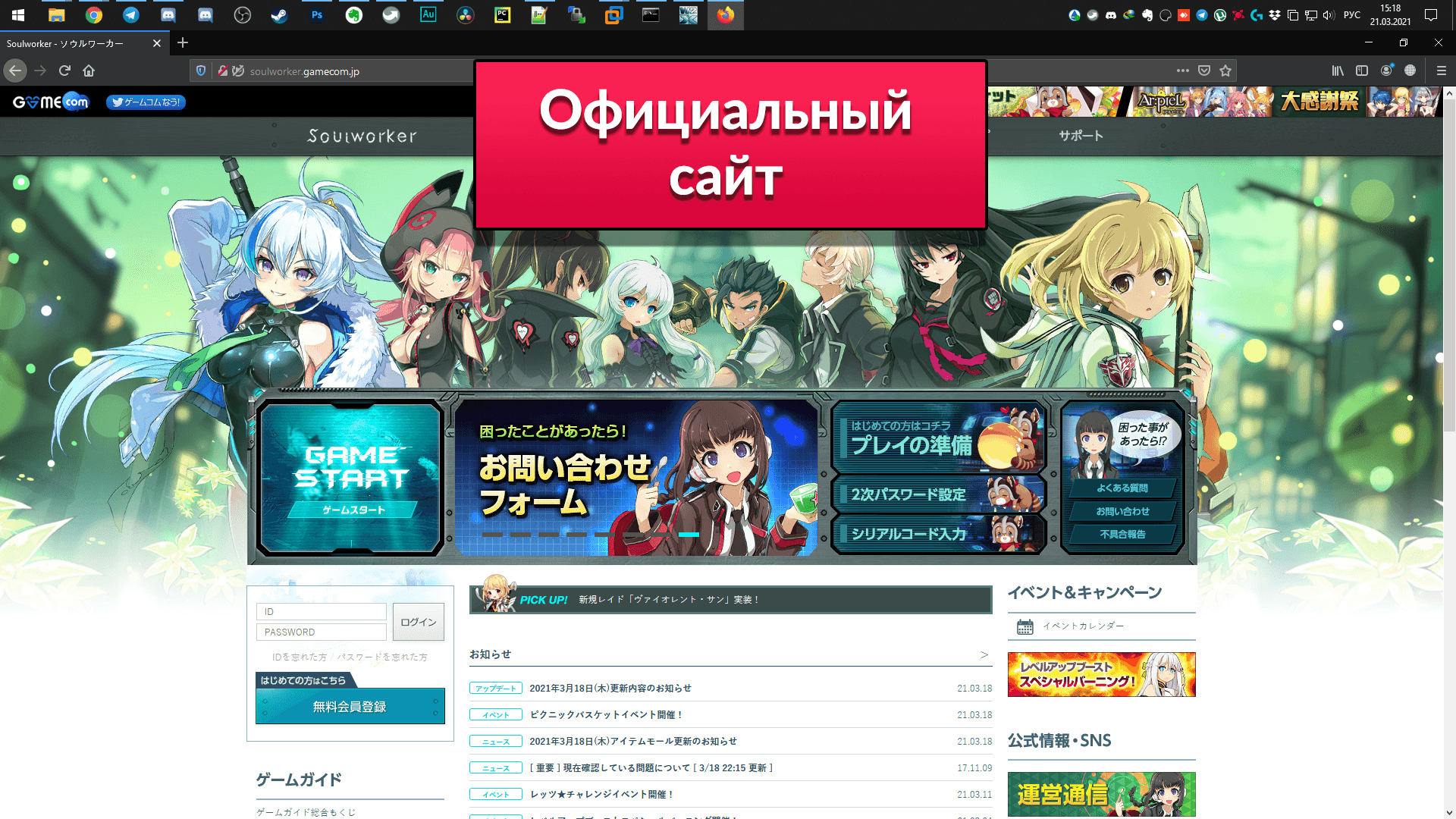Open 不具合報告 bug report
Image resolution: width=1456 pixels, height=819 pixels.
[1122, 535]
